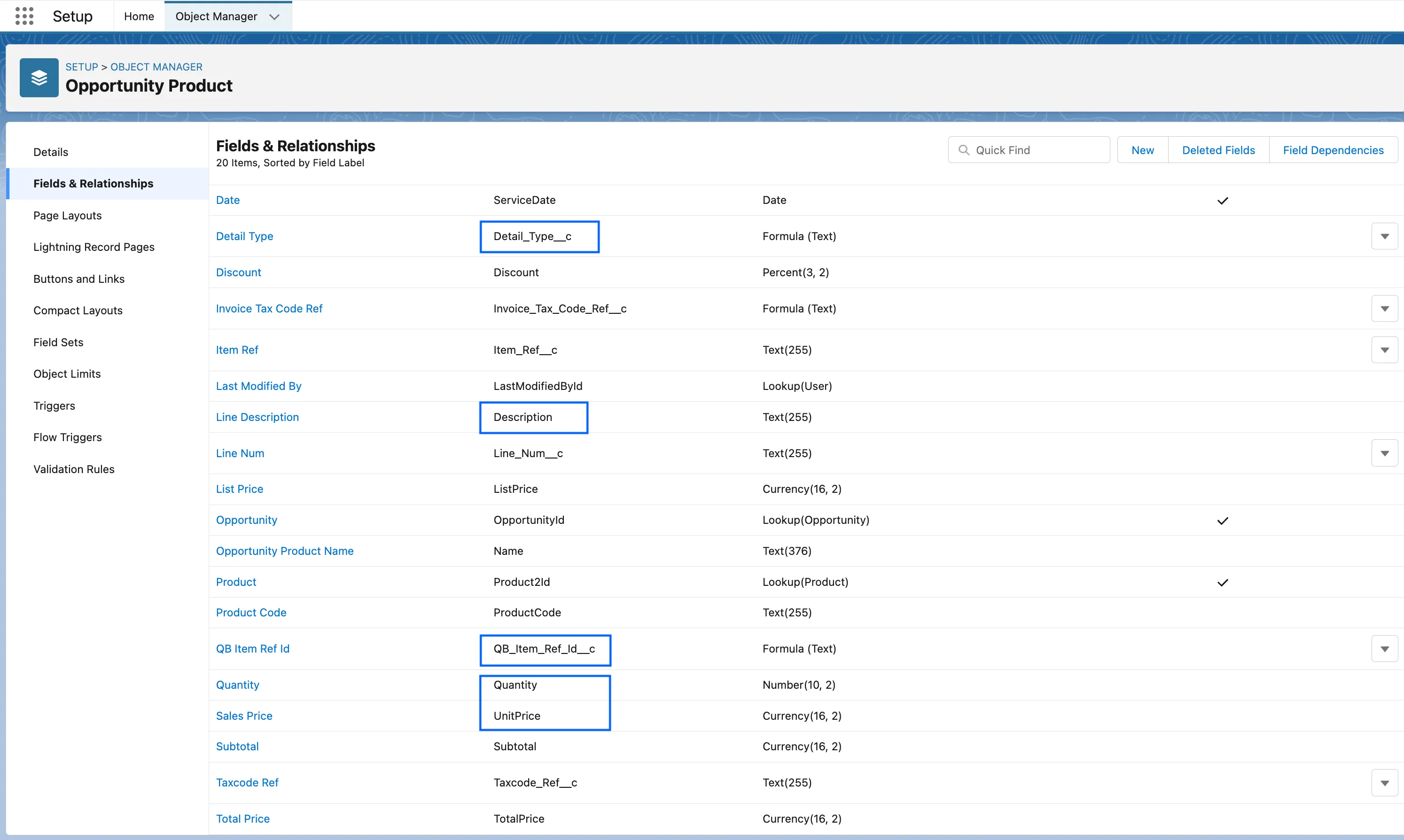The height and width of the screenshot is (840, 1404).
Task: Open the Date field link
Action: pos(227,201)
